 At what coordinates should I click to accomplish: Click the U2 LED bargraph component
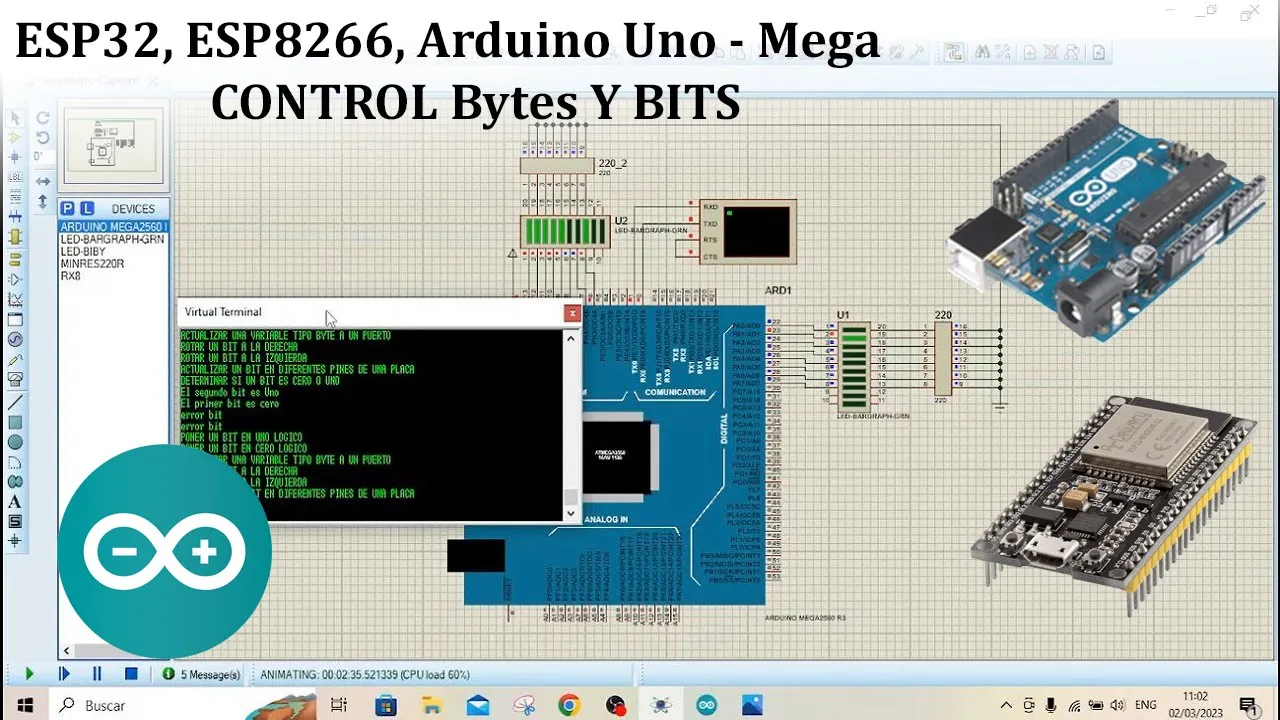click(x=566, y=232)
